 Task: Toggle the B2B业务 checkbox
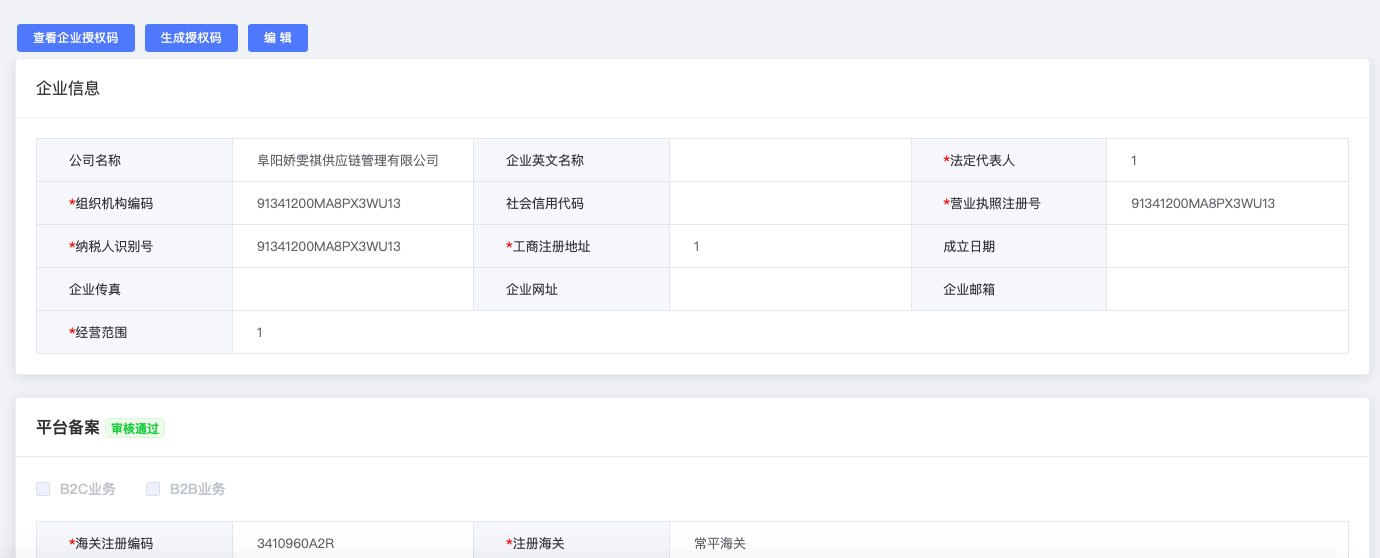[153, 489]
